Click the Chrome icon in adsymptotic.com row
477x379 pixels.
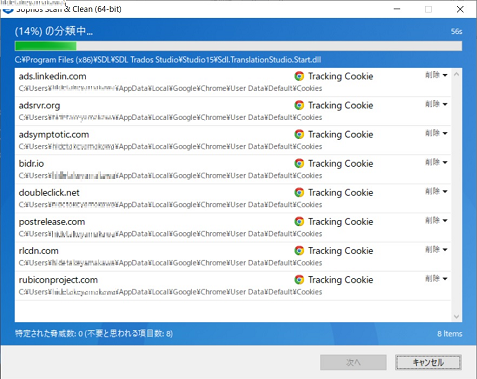tap(299, 134)
